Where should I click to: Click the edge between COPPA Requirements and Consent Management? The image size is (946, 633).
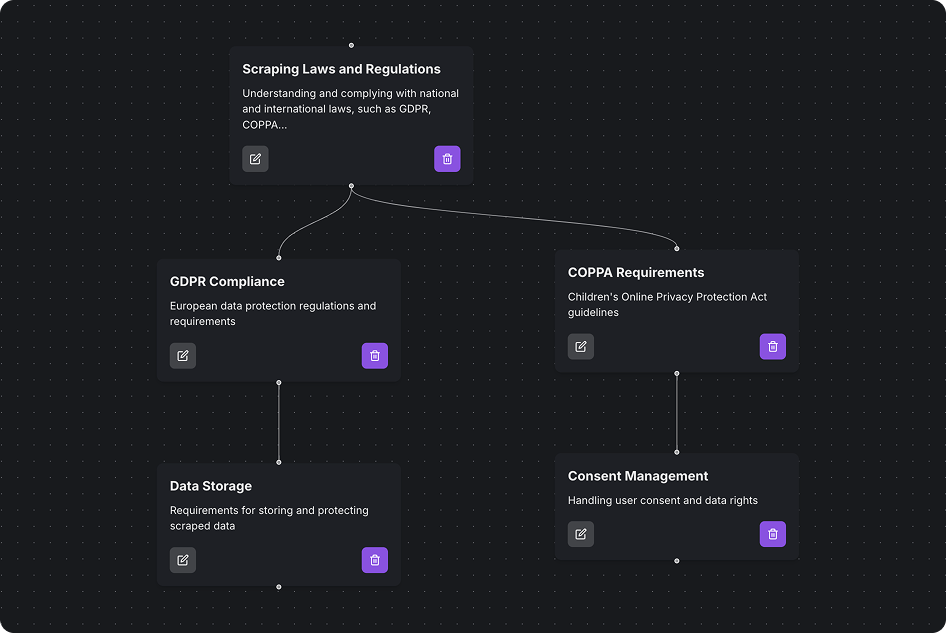point(677,413)
